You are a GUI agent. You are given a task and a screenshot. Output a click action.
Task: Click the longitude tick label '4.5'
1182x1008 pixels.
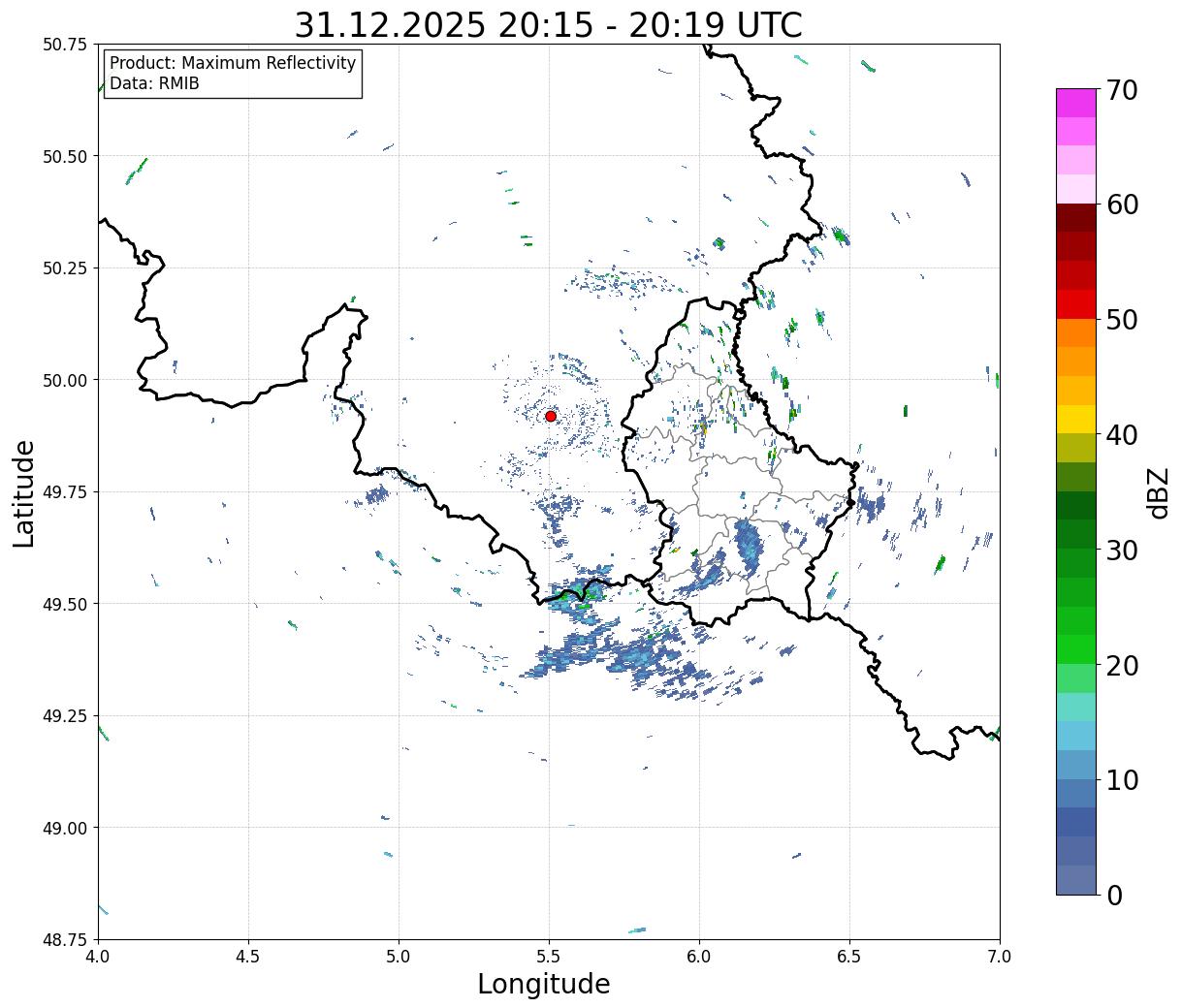248,956
